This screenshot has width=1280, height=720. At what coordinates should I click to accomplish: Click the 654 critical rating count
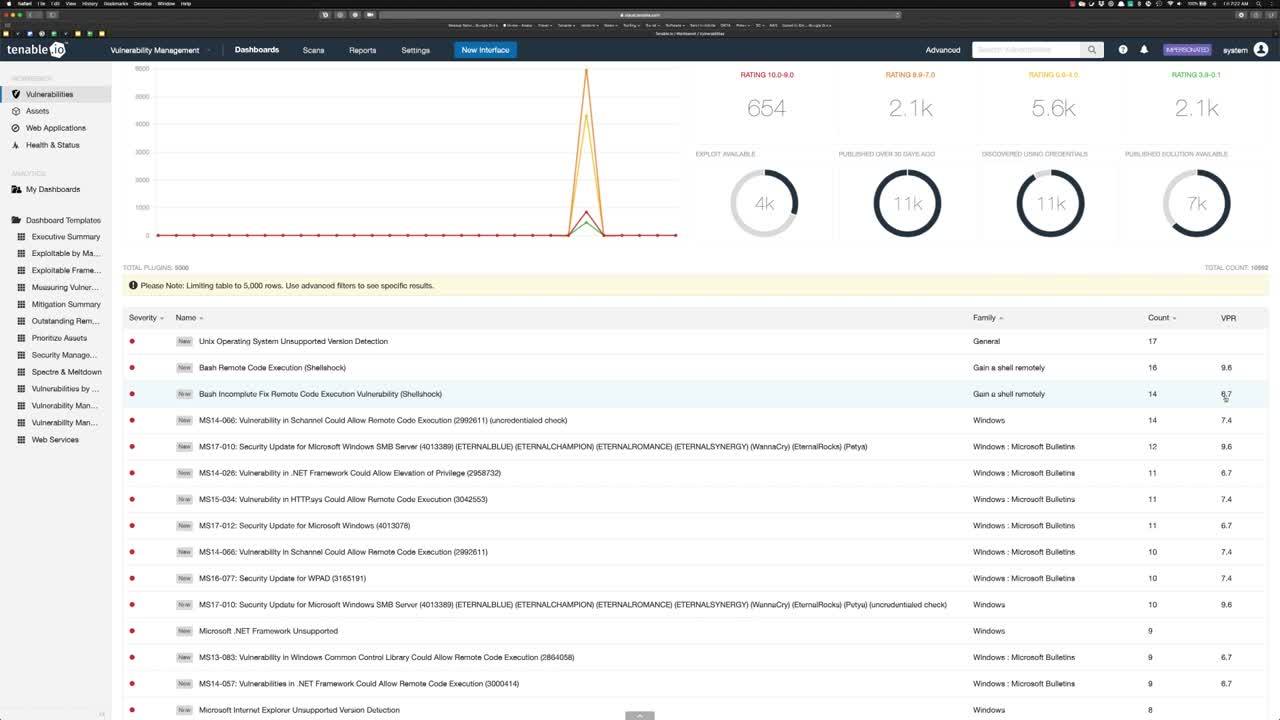point(767,108)
